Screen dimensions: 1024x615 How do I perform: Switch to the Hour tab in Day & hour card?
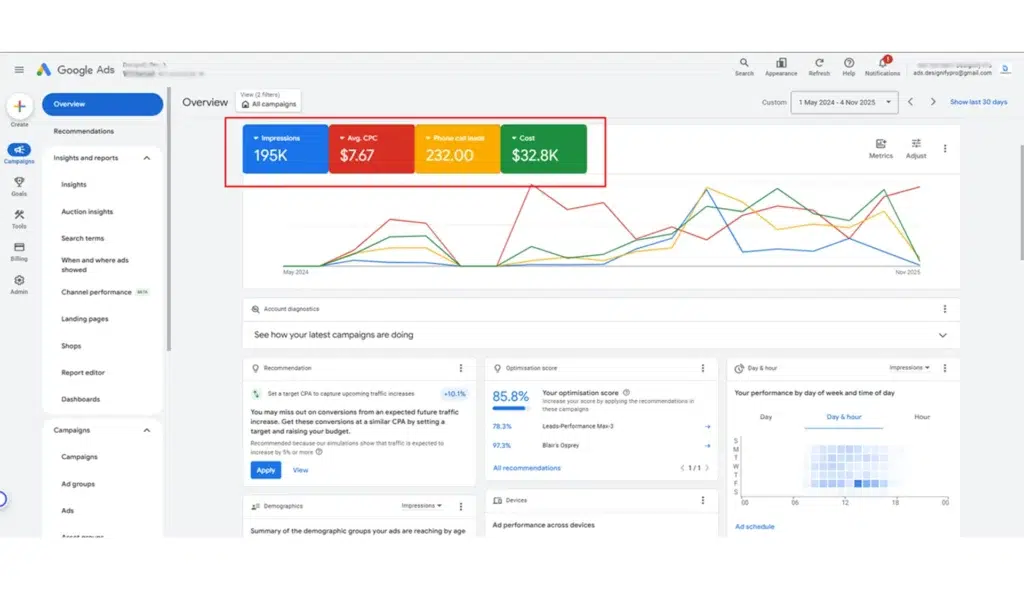click(x=921, y=416)
